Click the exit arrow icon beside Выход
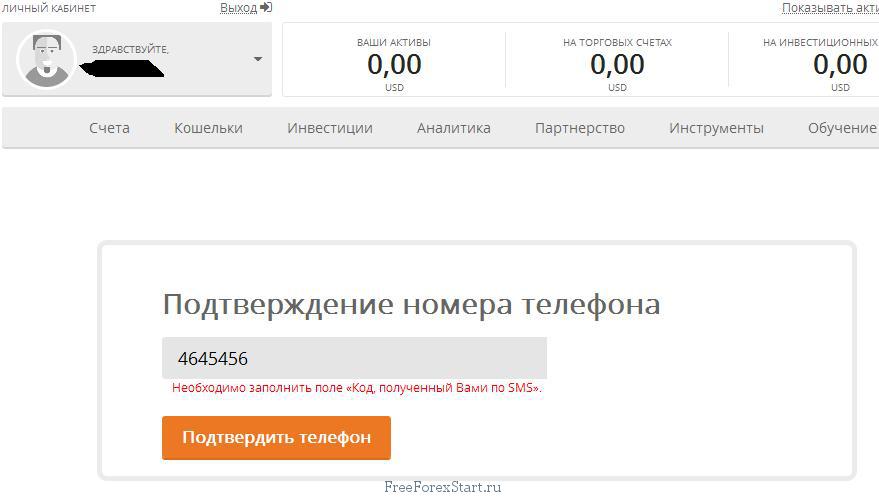Screen dimensions: 879x501 tap(266, 8)
